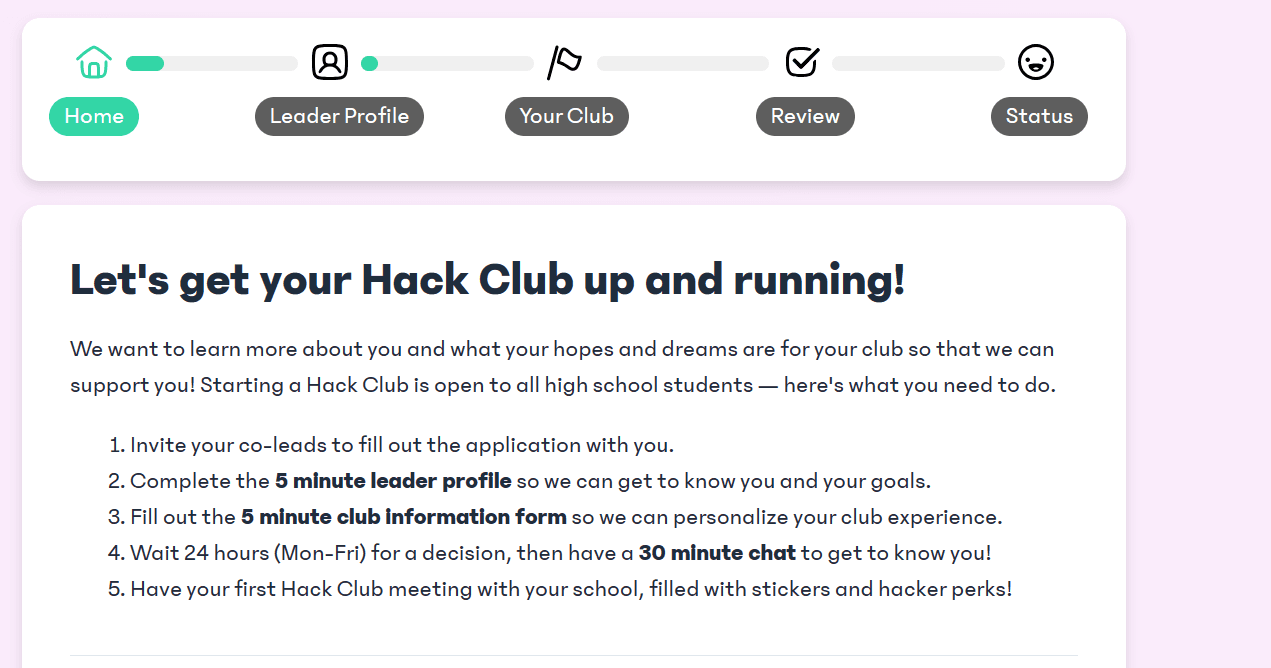Switch to the Review step
This screenshot has width=1271, height=668.
(805, 116)
